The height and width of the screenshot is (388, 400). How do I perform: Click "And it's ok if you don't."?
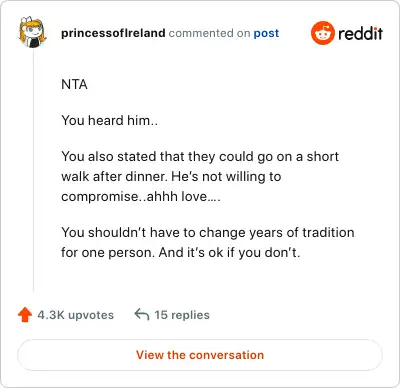[x=229, y=252]
